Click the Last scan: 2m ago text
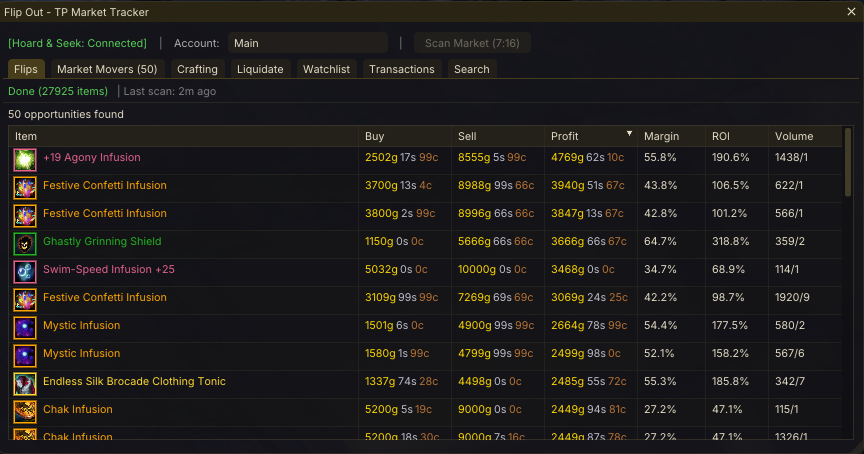This screenshot has height=454, width=864. pyautogui.click(x=170, y=91)
